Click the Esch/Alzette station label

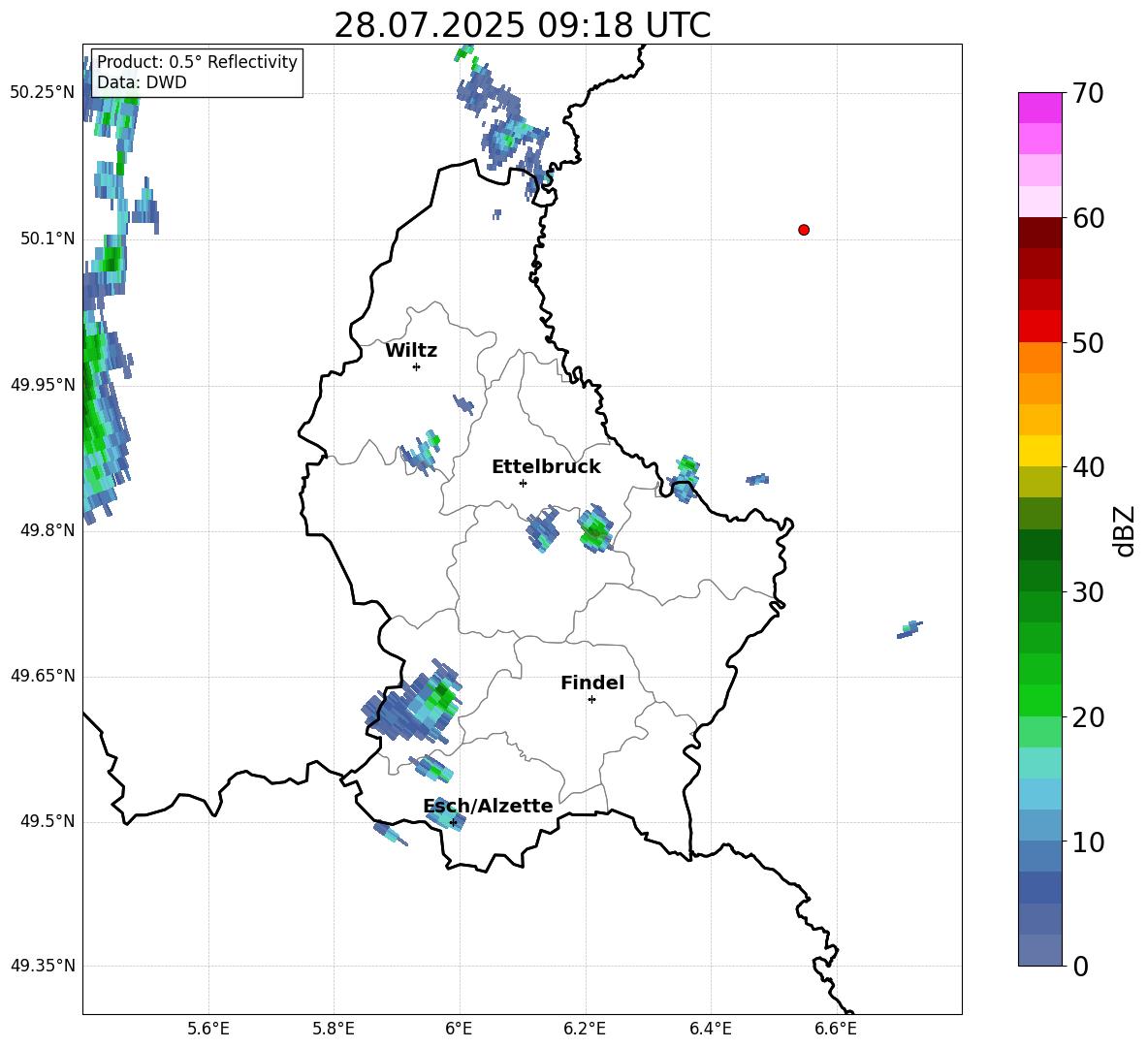point(488,806)
